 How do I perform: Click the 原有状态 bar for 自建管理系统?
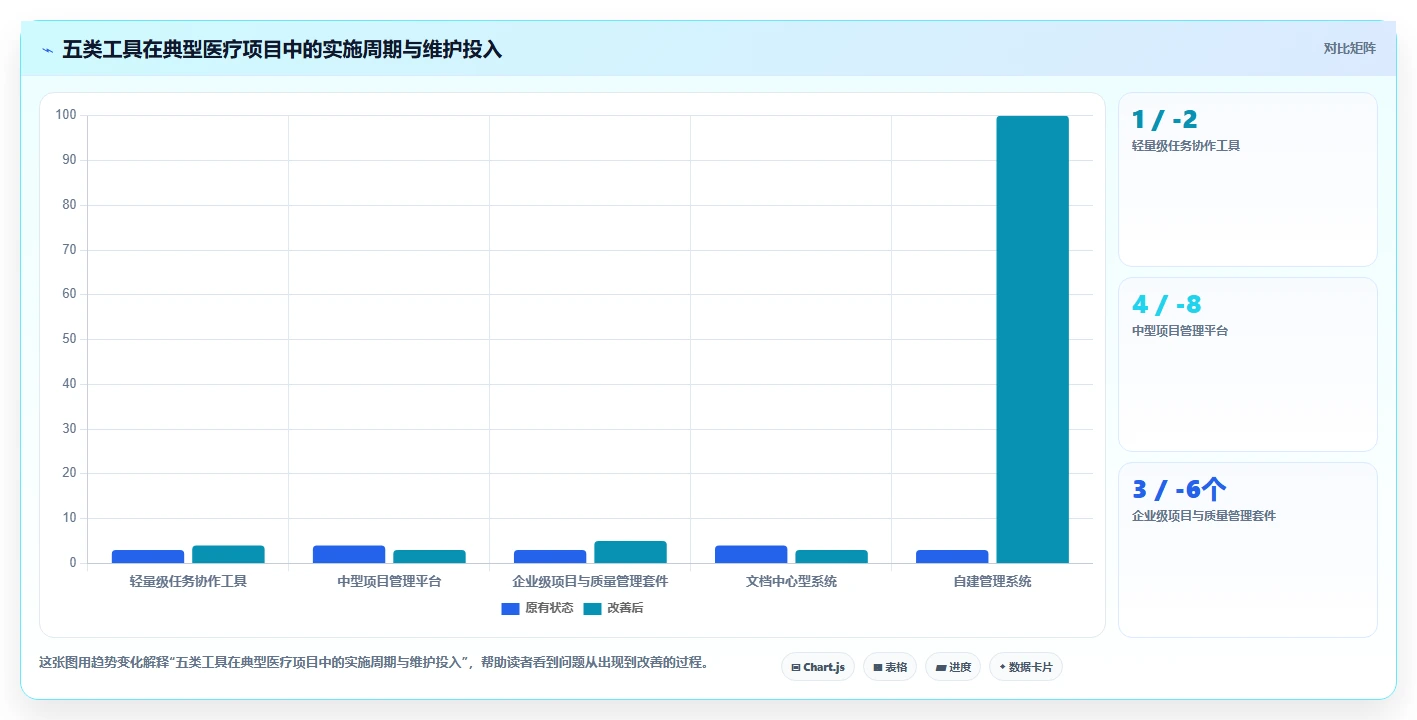click(952, 557)
